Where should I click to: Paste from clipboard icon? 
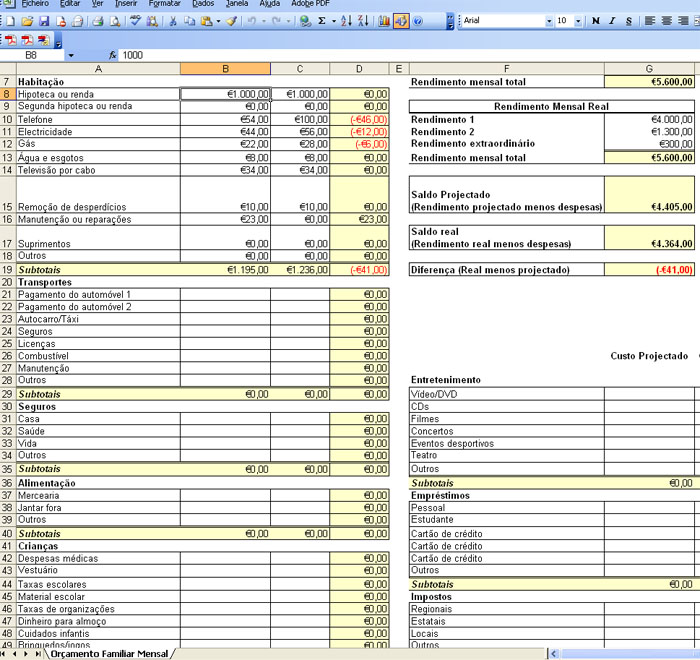click(207, 21)
